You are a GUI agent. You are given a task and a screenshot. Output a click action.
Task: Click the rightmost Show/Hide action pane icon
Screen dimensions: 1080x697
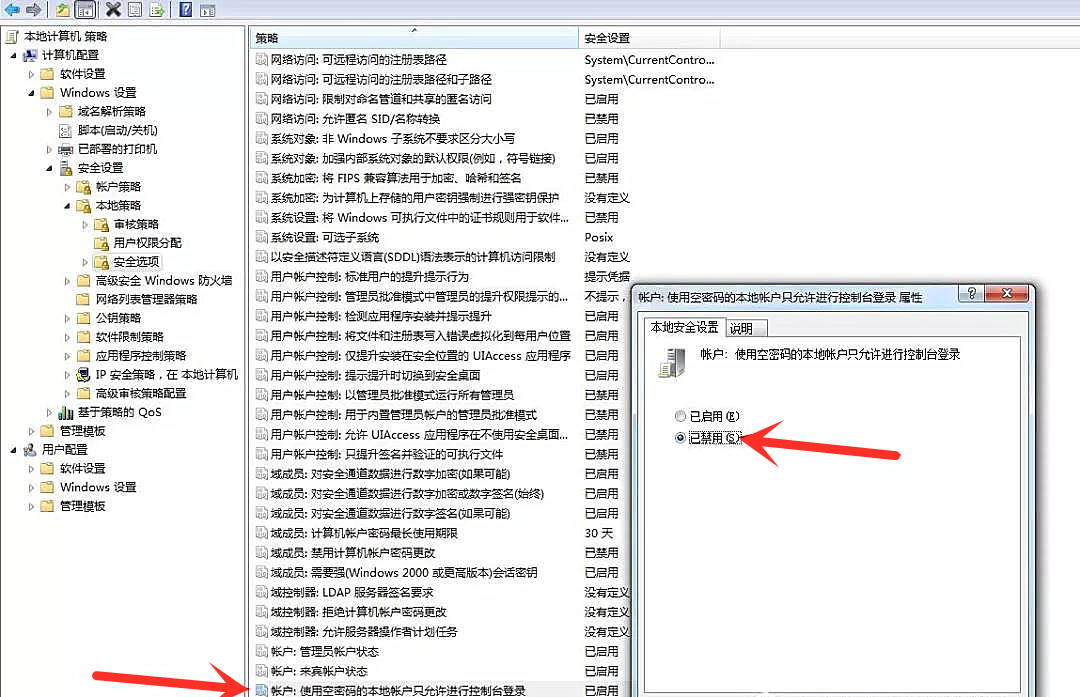208,10
